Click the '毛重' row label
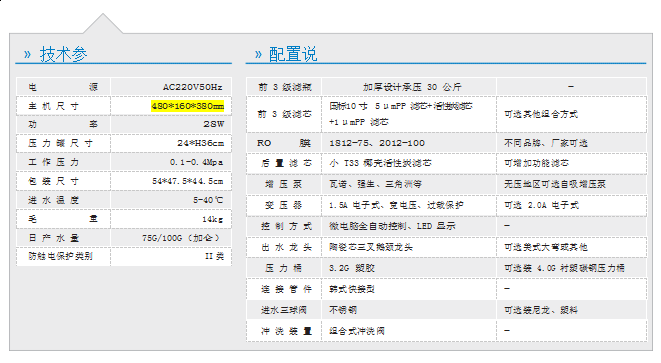The height and width of the screenshot is (363, 661). [x=63, y=219]
